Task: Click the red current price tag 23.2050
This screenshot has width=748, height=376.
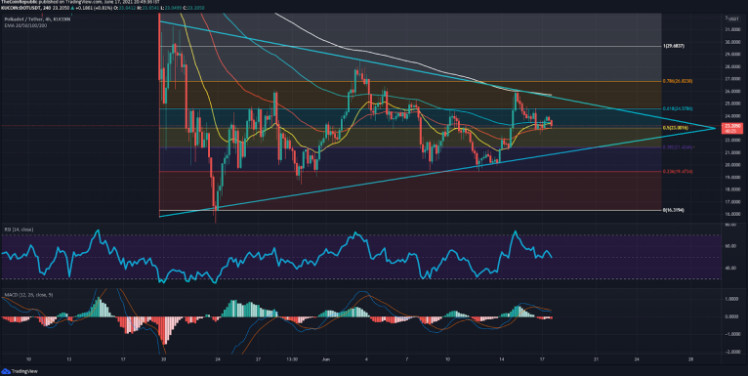Action: pos(731,127)
